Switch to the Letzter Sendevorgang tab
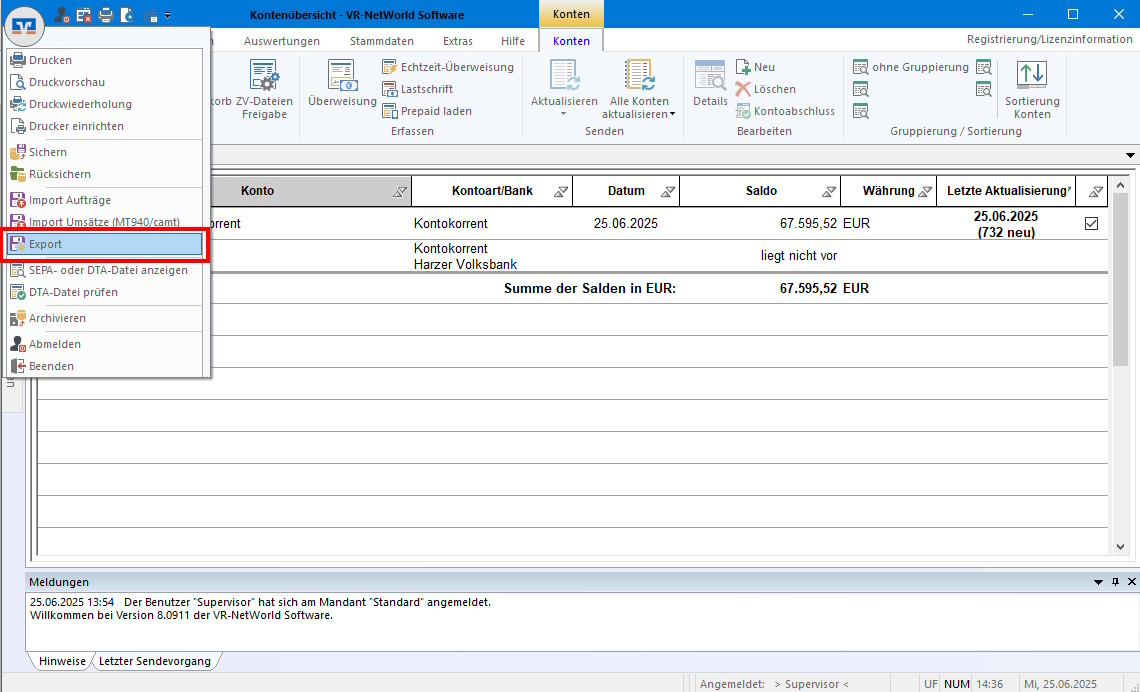This screenshot has height=692, width=1140. (155, 661)
